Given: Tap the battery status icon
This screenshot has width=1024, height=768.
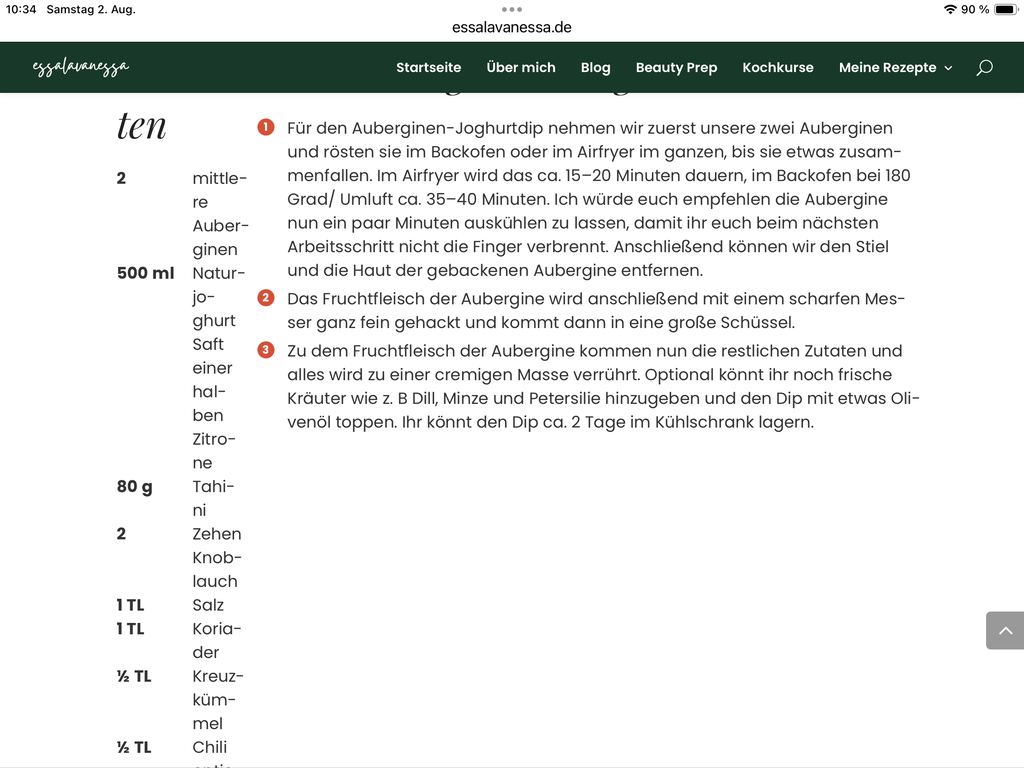Looking at the screenshot, I should tap(1006, 9).
